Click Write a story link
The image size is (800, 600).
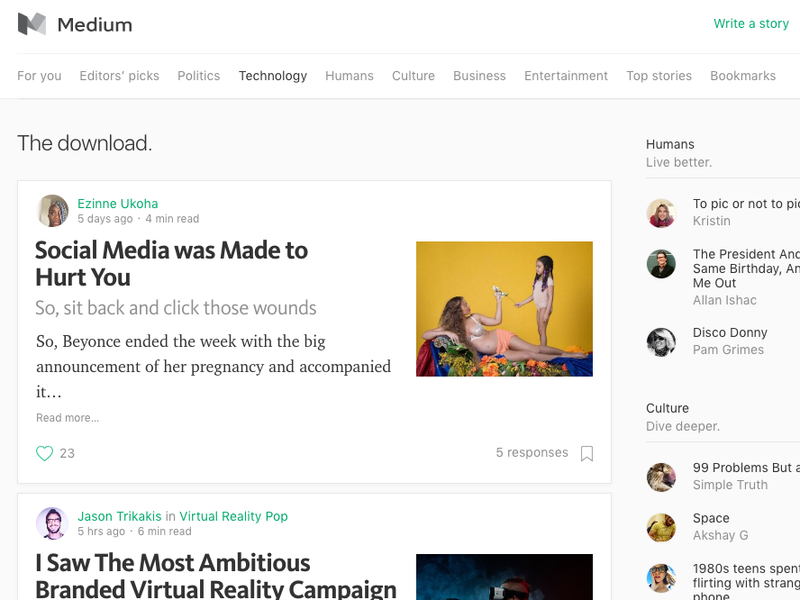tap(751, 23)
